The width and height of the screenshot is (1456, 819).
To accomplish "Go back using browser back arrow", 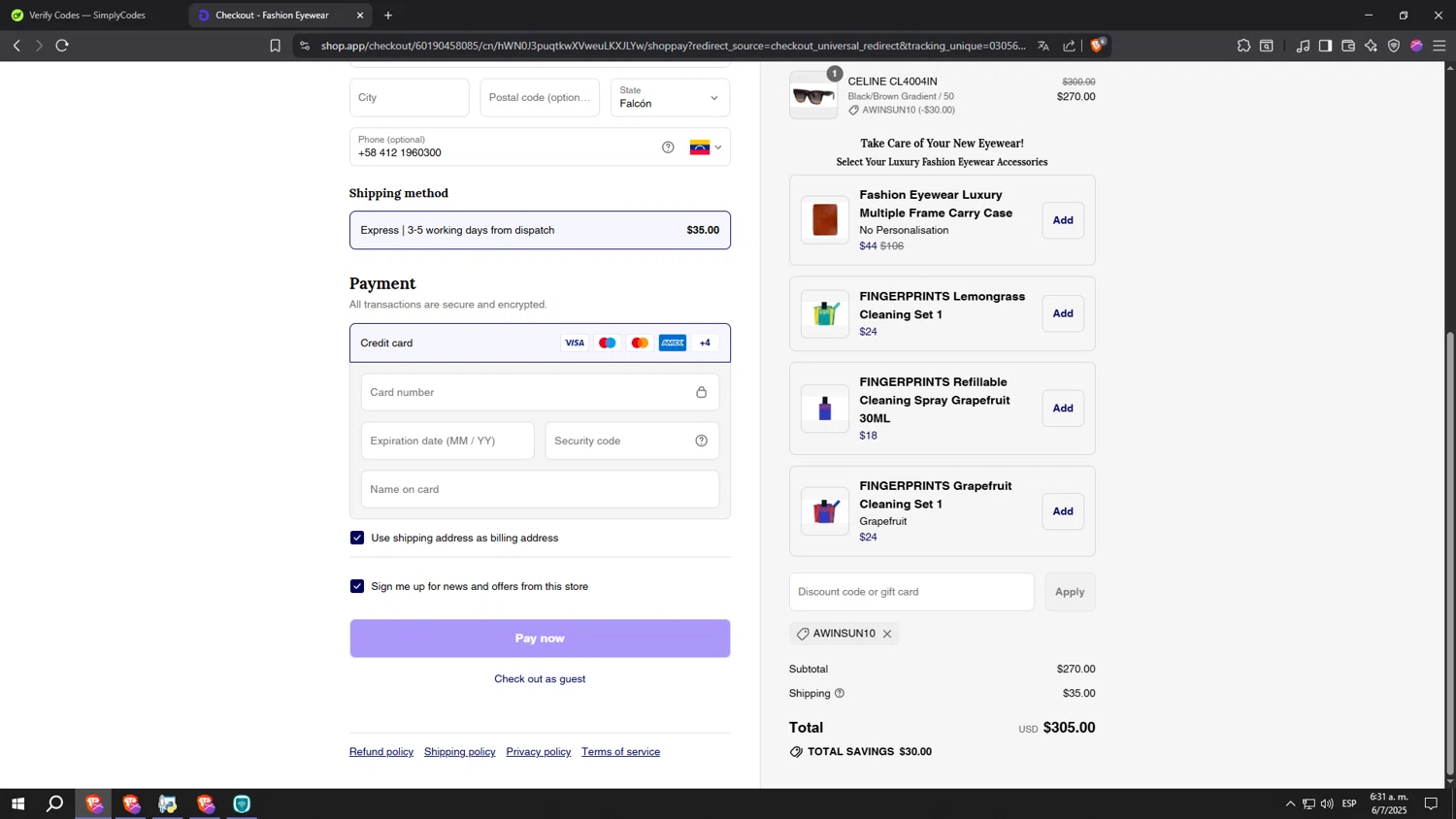I will coord(17,46).
